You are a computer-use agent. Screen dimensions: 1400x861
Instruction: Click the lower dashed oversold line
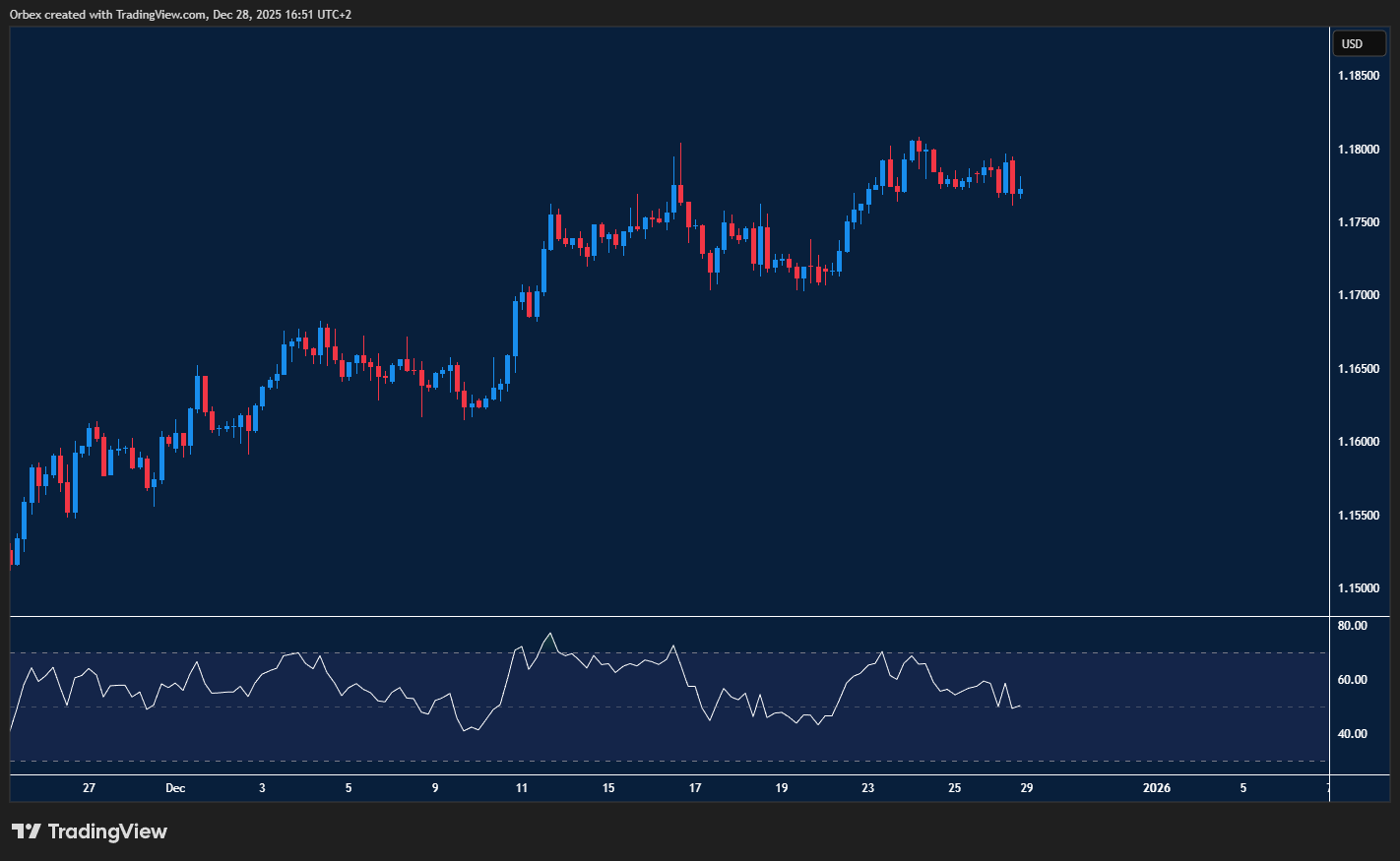(394, 763)
